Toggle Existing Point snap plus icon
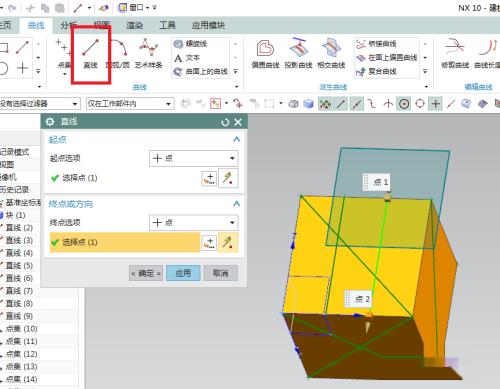This screenshot has width=500, height=389. click(436, 104)
